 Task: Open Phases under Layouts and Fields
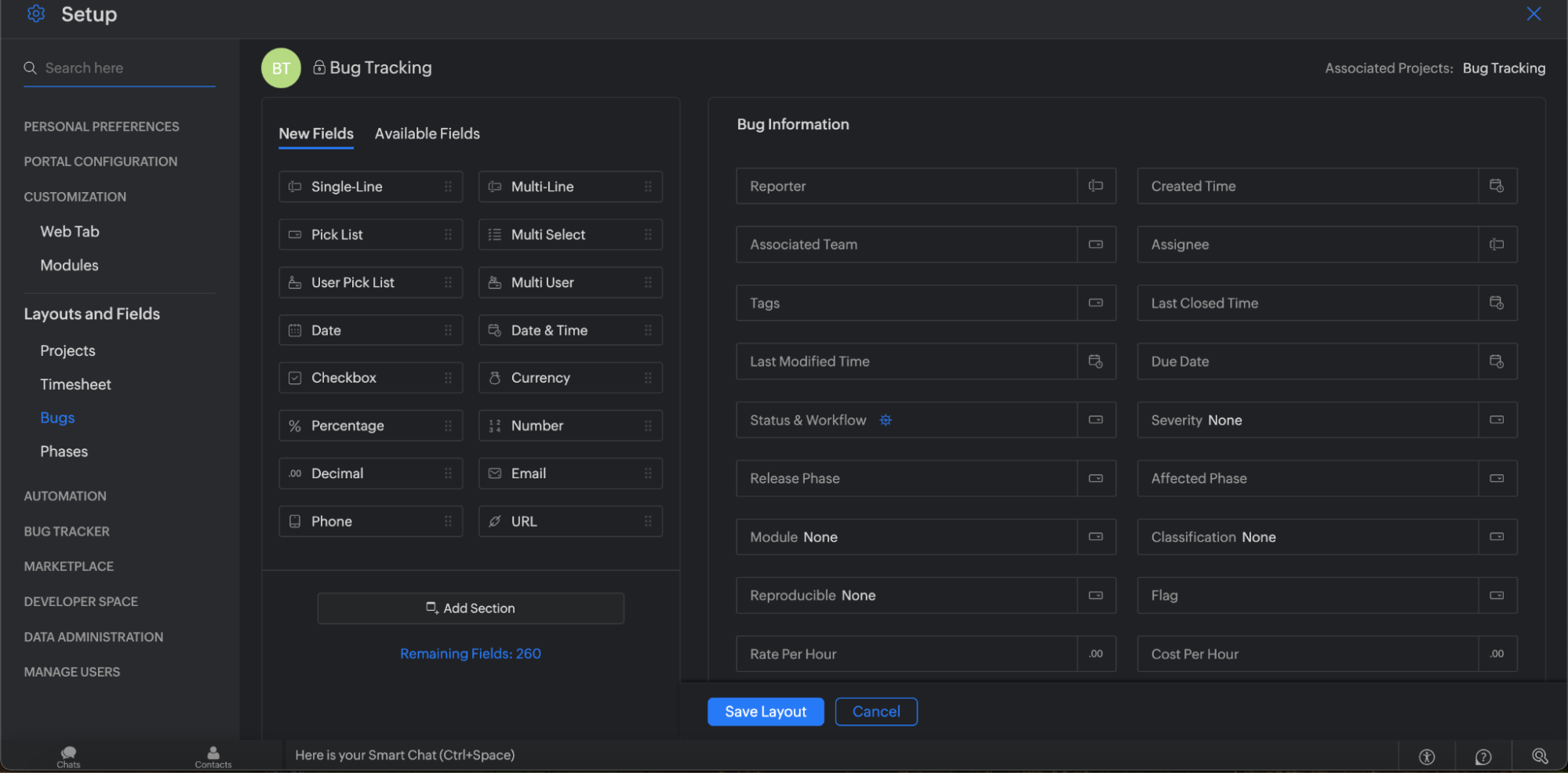(x=64, y=452)
